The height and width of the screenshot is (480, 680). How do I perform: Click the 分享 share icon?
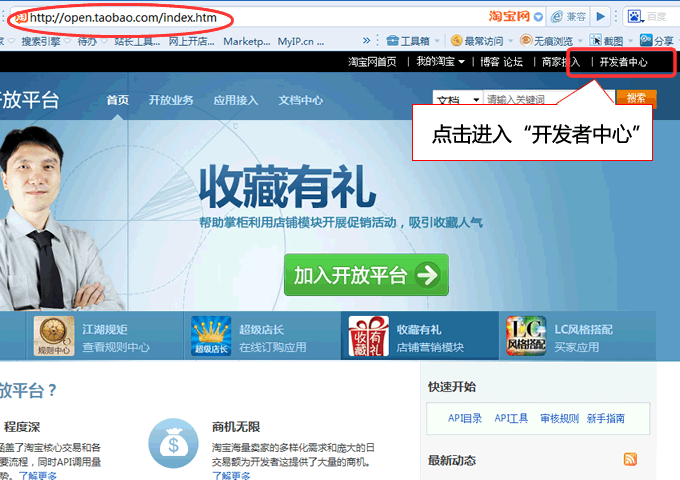pyautogui.click(x=646, y=40)
